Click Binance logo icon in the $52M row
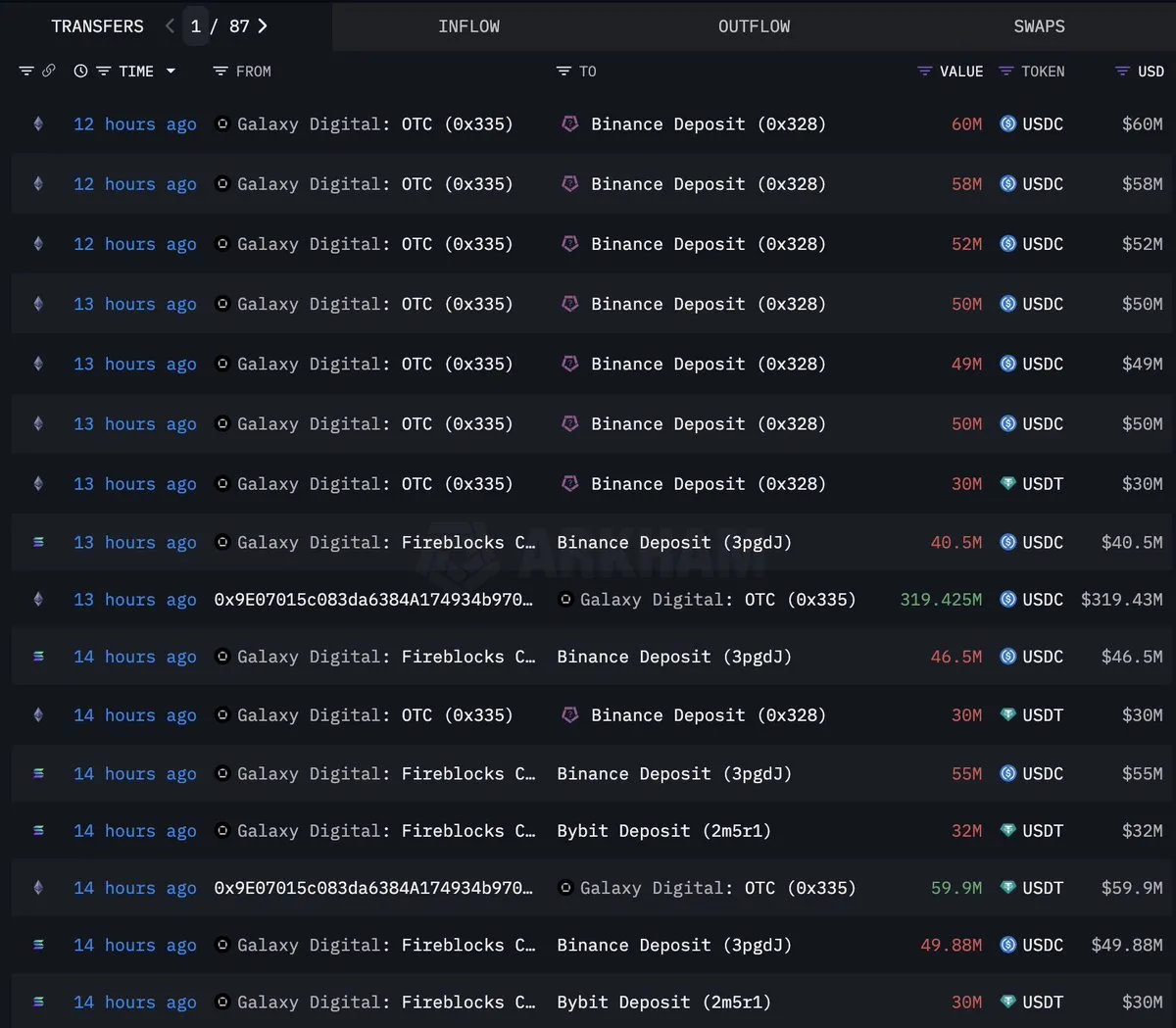Screen dimensions: 1176x1028 569,243
